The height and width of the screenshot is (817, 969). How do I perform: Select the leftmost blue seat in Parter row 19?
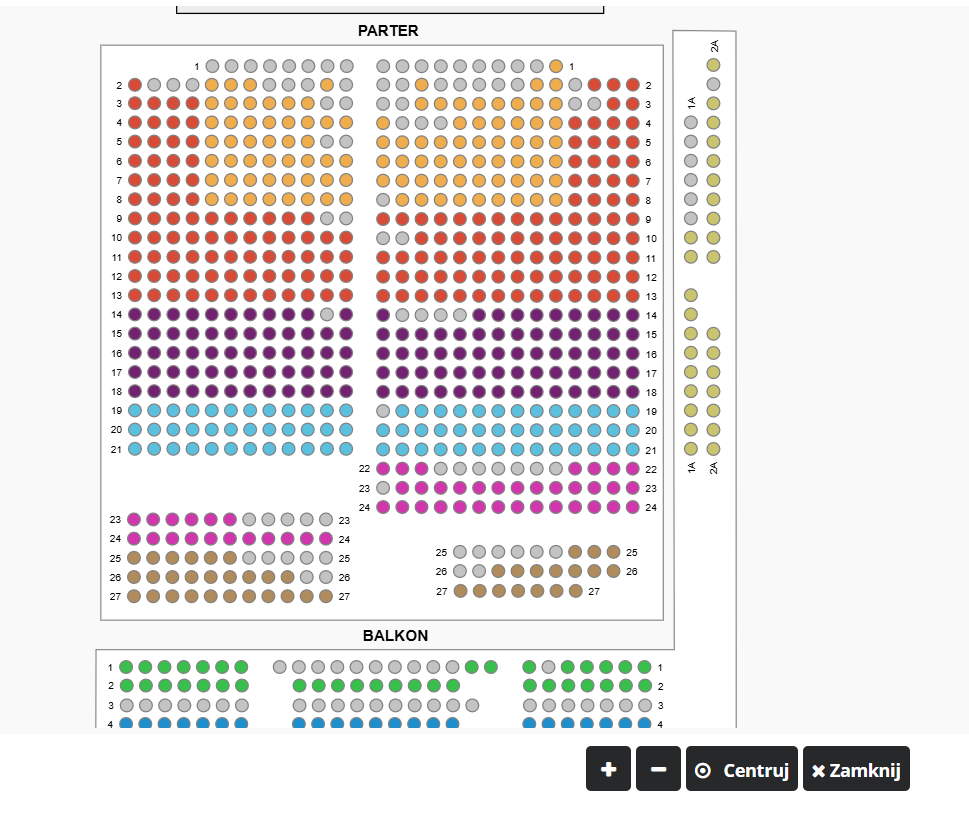point(135,410)
